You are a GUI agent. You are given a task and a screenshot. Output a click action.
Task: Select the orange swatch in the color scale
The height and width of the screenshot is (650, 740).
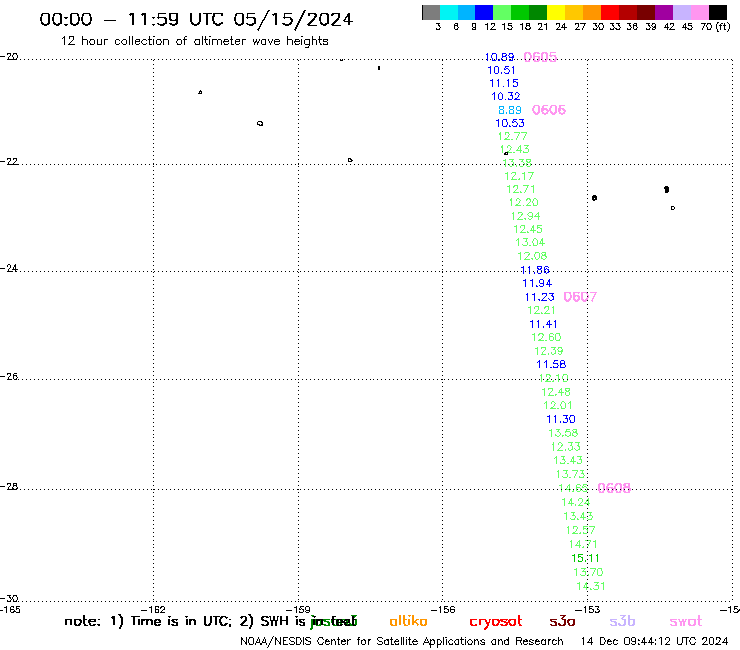pos(591,12)
